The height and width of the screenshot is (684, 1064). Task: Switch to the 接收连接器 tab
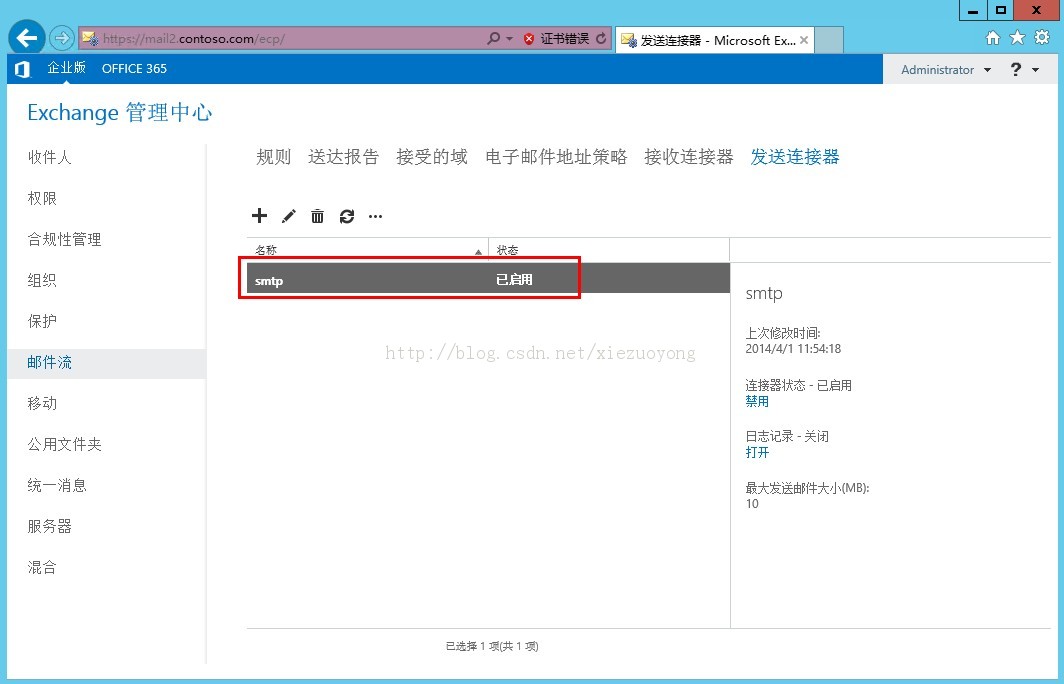coord(688,157)
